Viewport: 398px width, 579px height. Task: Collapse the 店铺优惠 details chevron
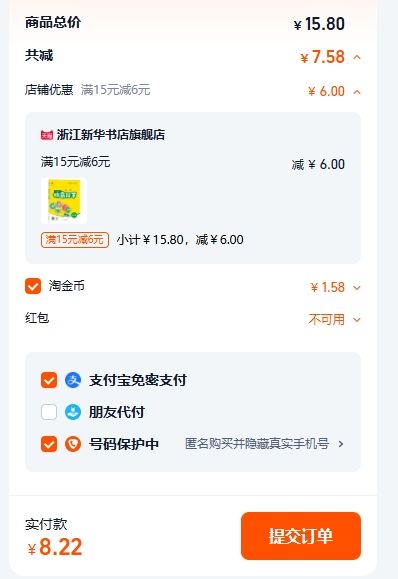(x=357, y=92)
